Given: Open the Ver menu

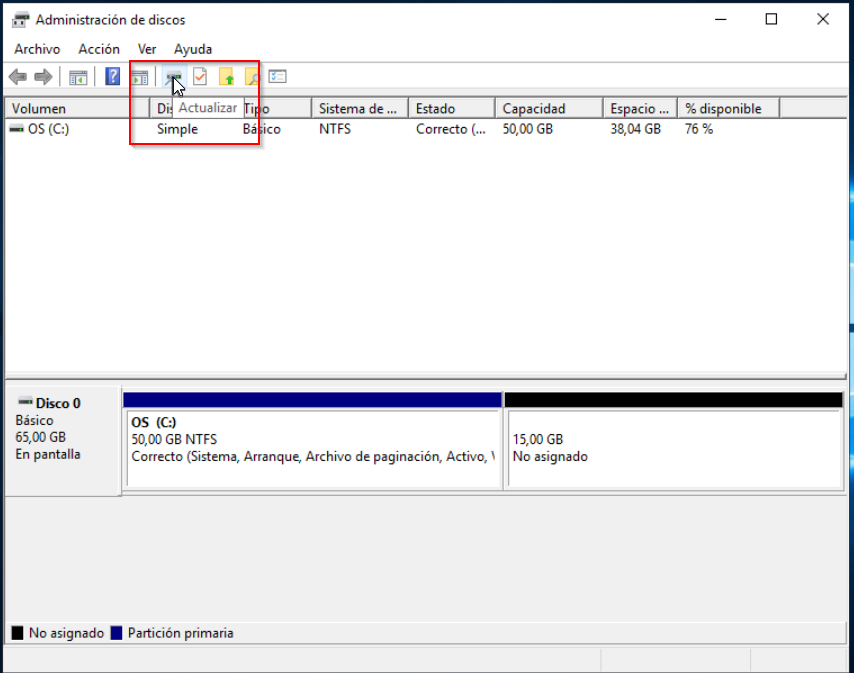Looking at the screenshot, I should tap(147, 49).
